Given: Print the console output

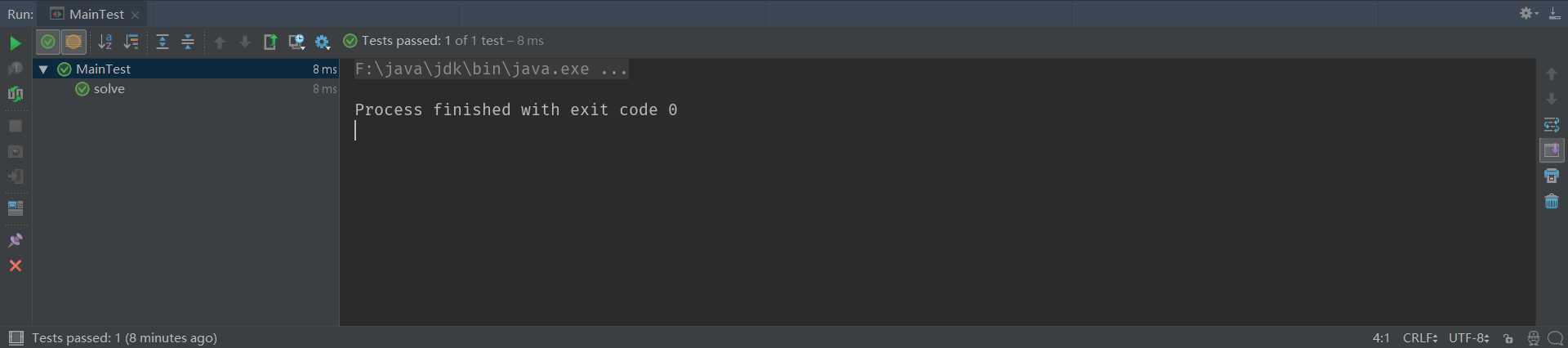Looking at the screenshot, I should click(1552, 176).
